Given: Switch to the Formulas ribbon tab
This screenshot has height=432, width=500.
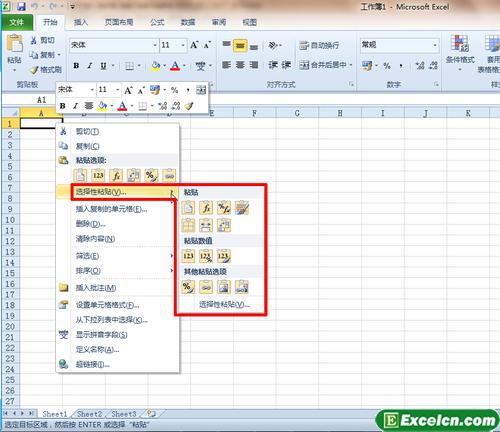Looking at the screenshot, I should 157,22.
